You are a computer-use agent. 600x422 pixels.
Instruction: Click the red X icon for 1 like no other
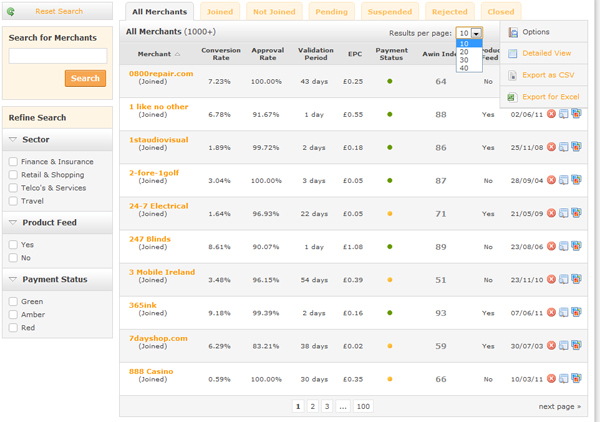click(x=551, y=114)
